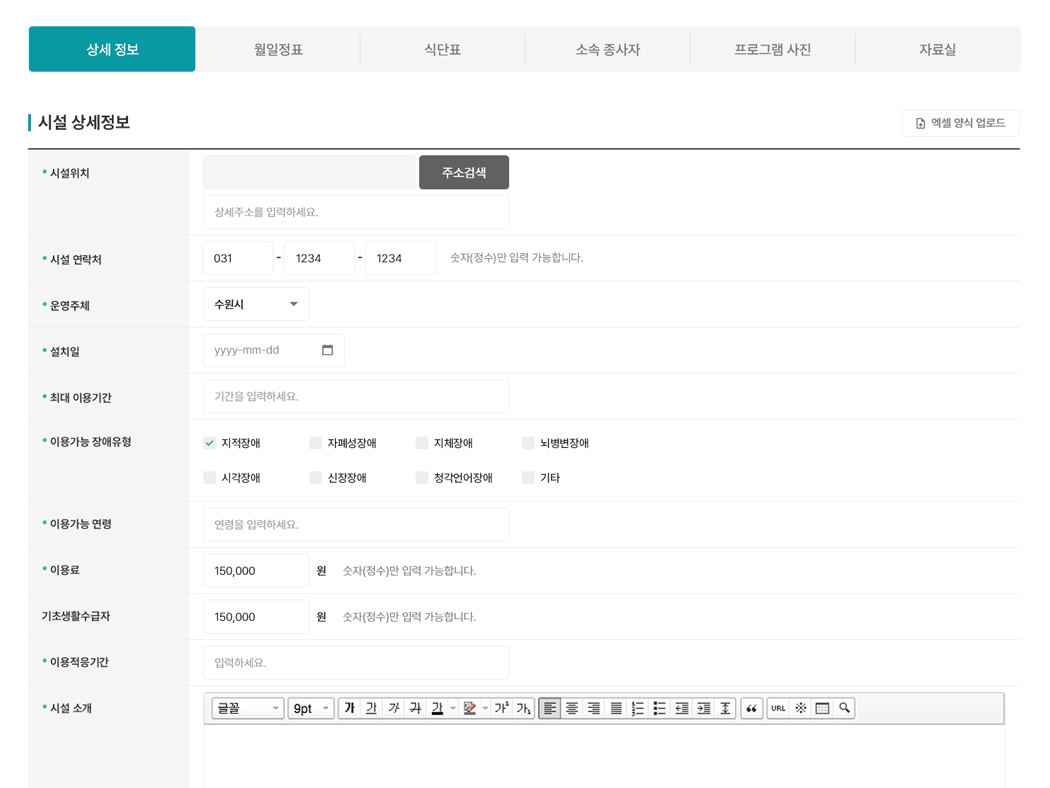
Task: Click the area code field containing 031
Action: click(x=238, y=258)
